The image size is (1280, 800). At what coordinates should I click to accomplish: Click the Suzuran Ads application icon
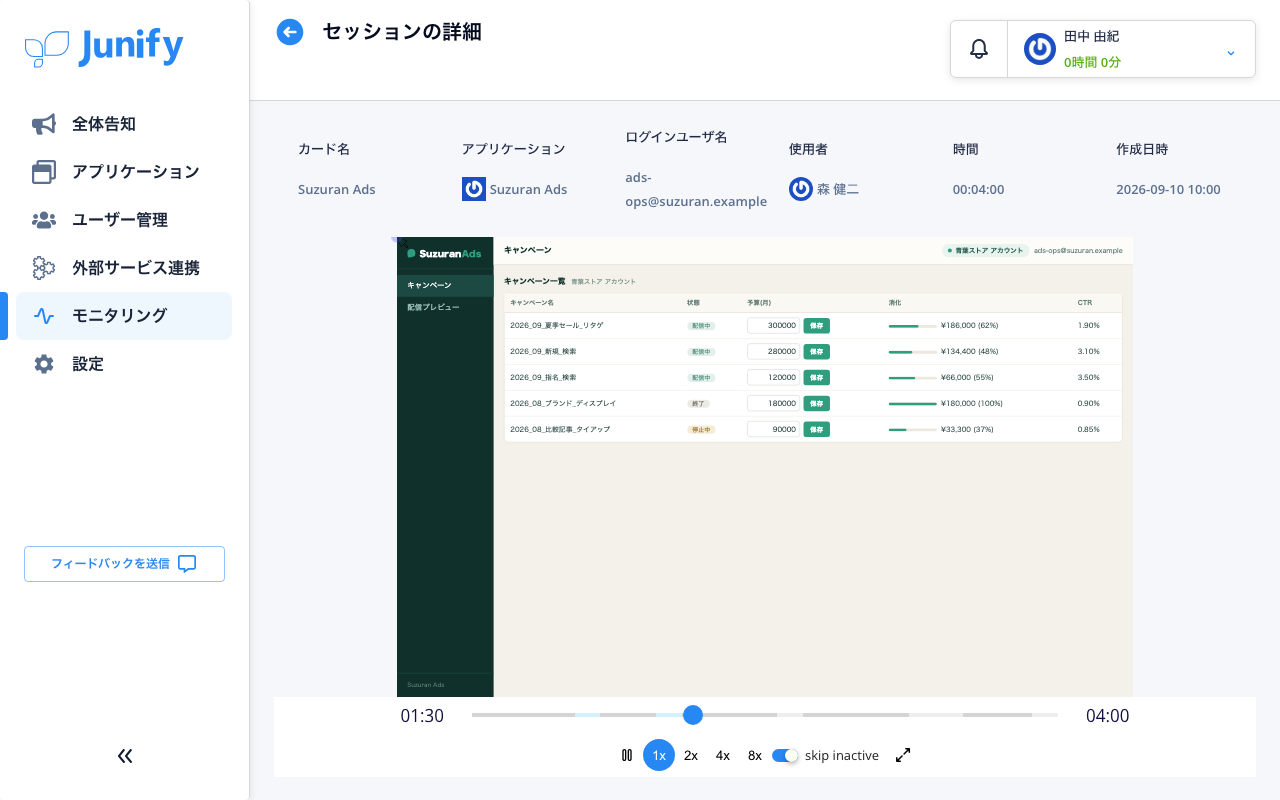point(474,189)
